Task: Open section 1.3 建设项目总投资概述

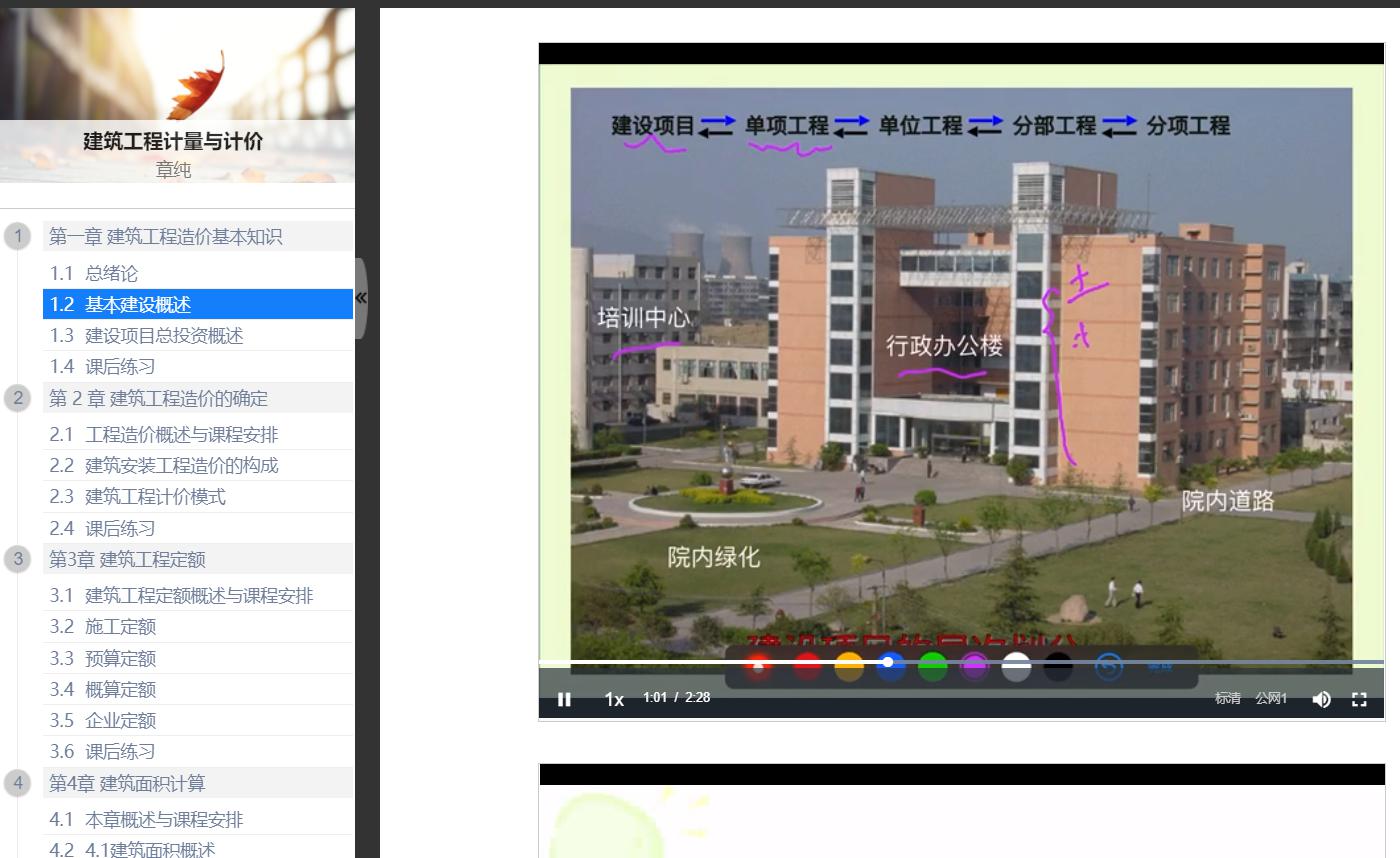Action: point(198,335)
